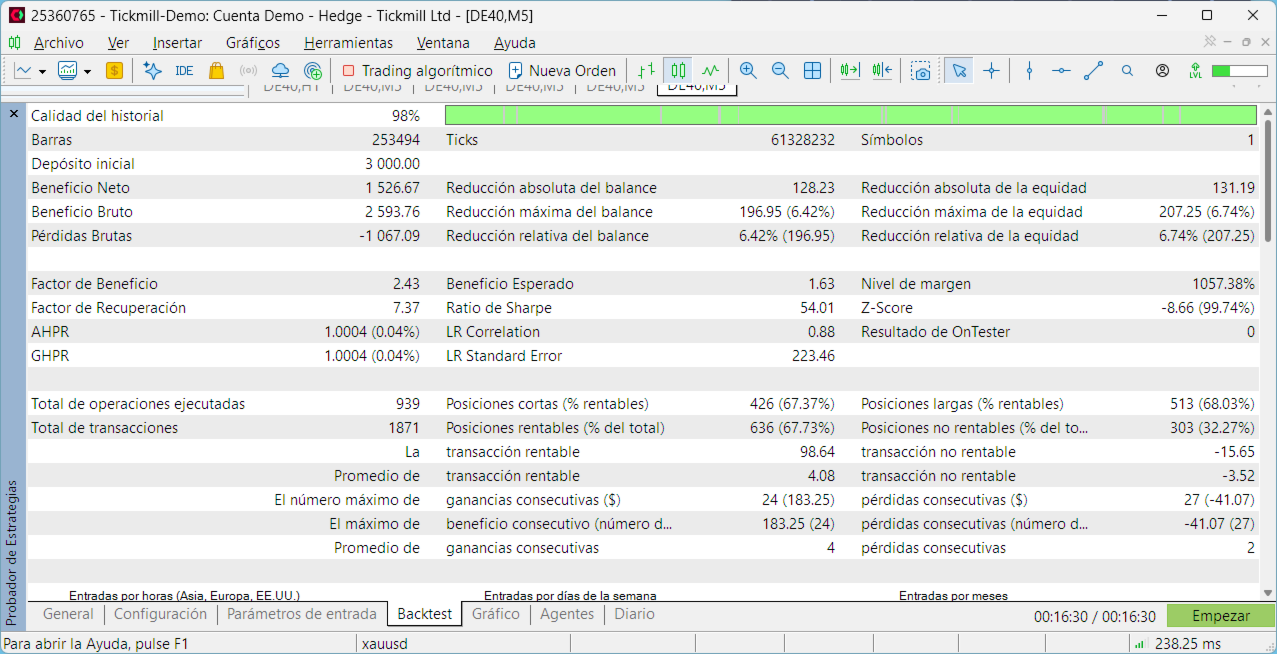Select the crosshair tool icon

pos(991,71)
